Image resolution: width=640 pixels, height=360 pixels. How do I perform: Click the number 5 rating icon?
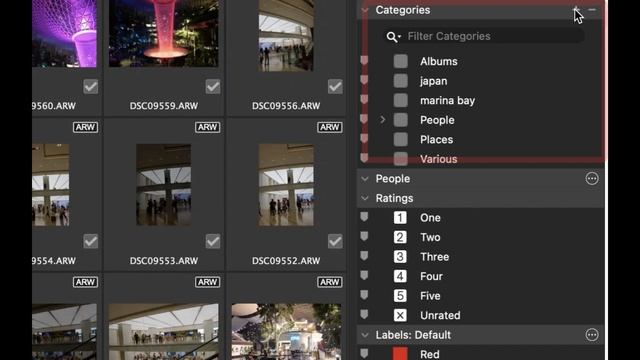click(400, 296)
